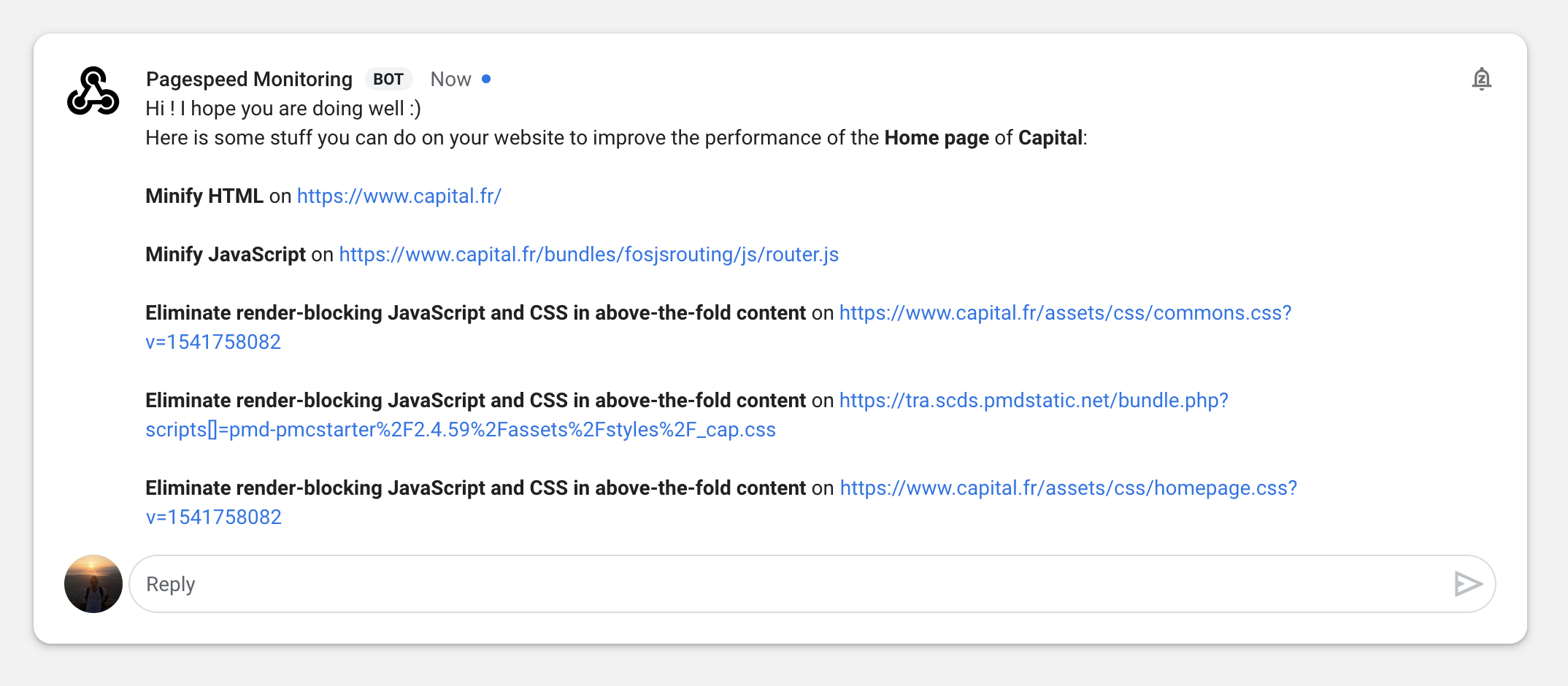Open the tra.scds.pmdstatic.net bundle.php link

tap(1034, 400)
